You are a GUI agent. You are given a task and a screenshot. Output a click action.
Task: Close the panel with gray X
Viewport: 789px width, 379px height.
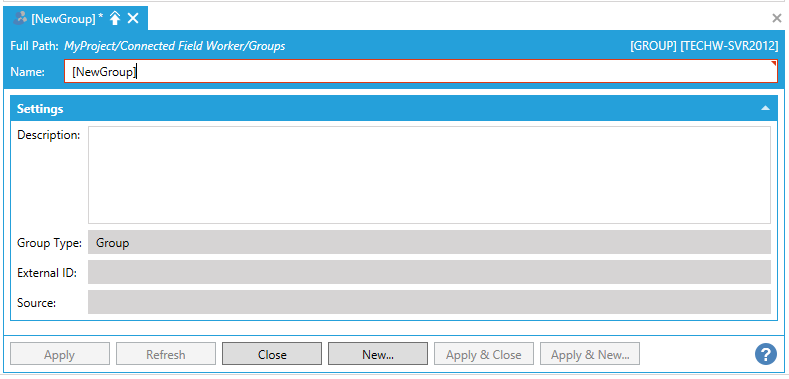tap(777, 19)
